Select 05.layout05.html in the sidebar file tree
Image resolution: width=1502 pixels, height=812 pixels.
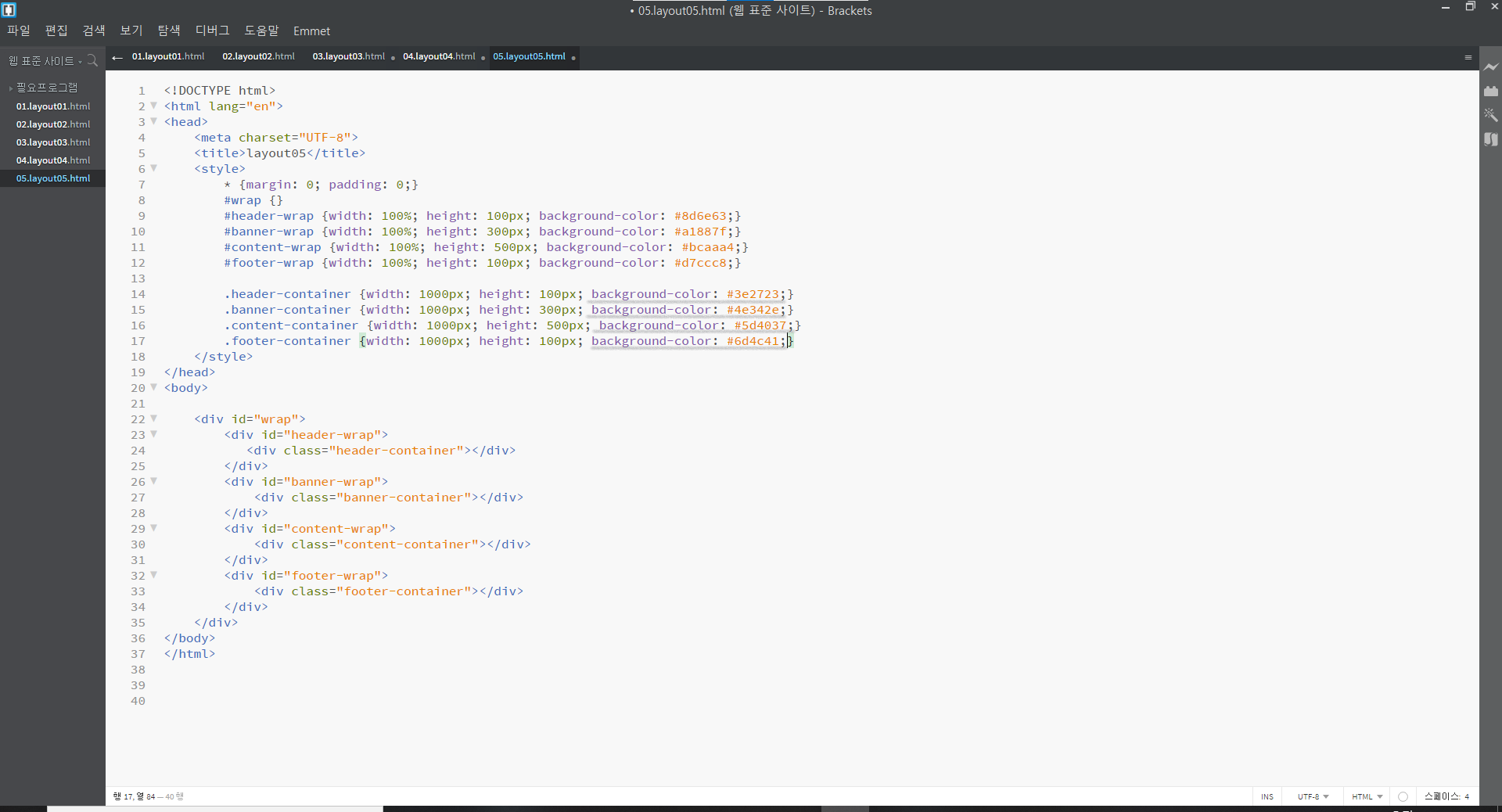click(x=52, y=178)
